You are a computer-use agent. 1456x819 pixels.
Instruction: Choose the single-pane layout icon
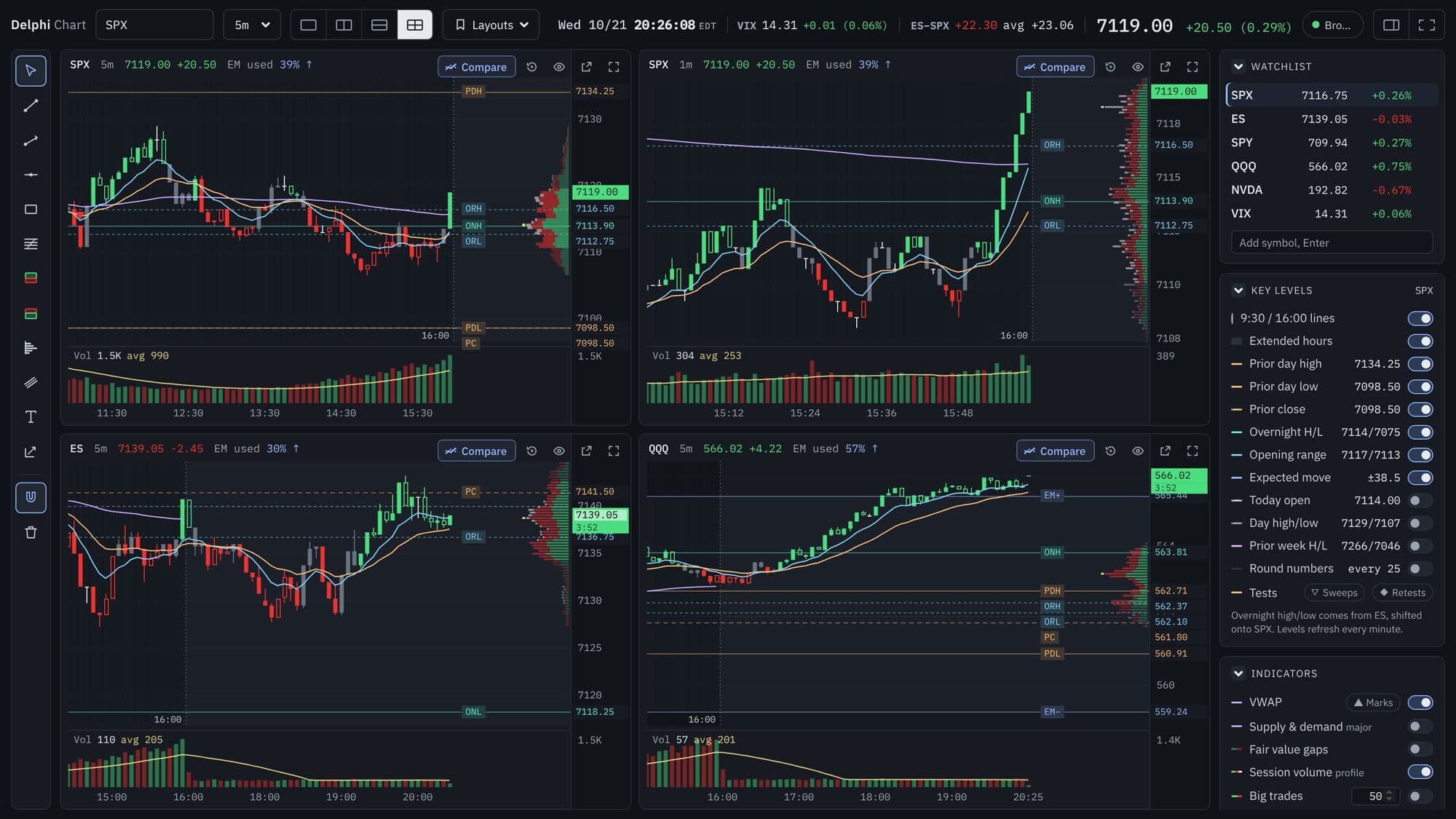pyautogui.click(x=309, y=25)
